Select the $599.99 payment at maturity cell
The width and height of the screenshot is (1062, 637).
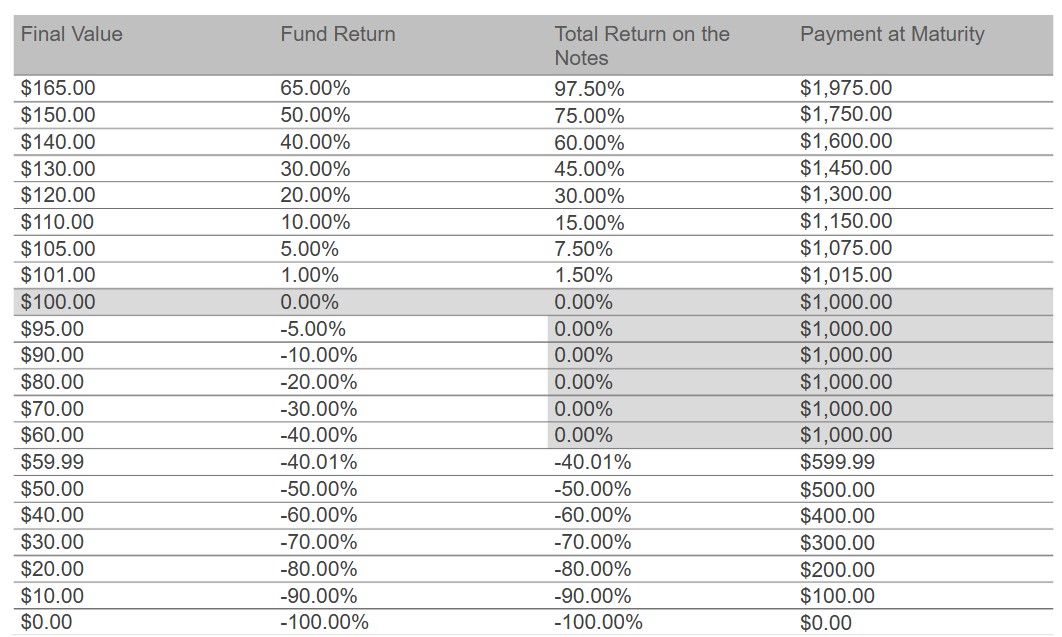[837, 462]
